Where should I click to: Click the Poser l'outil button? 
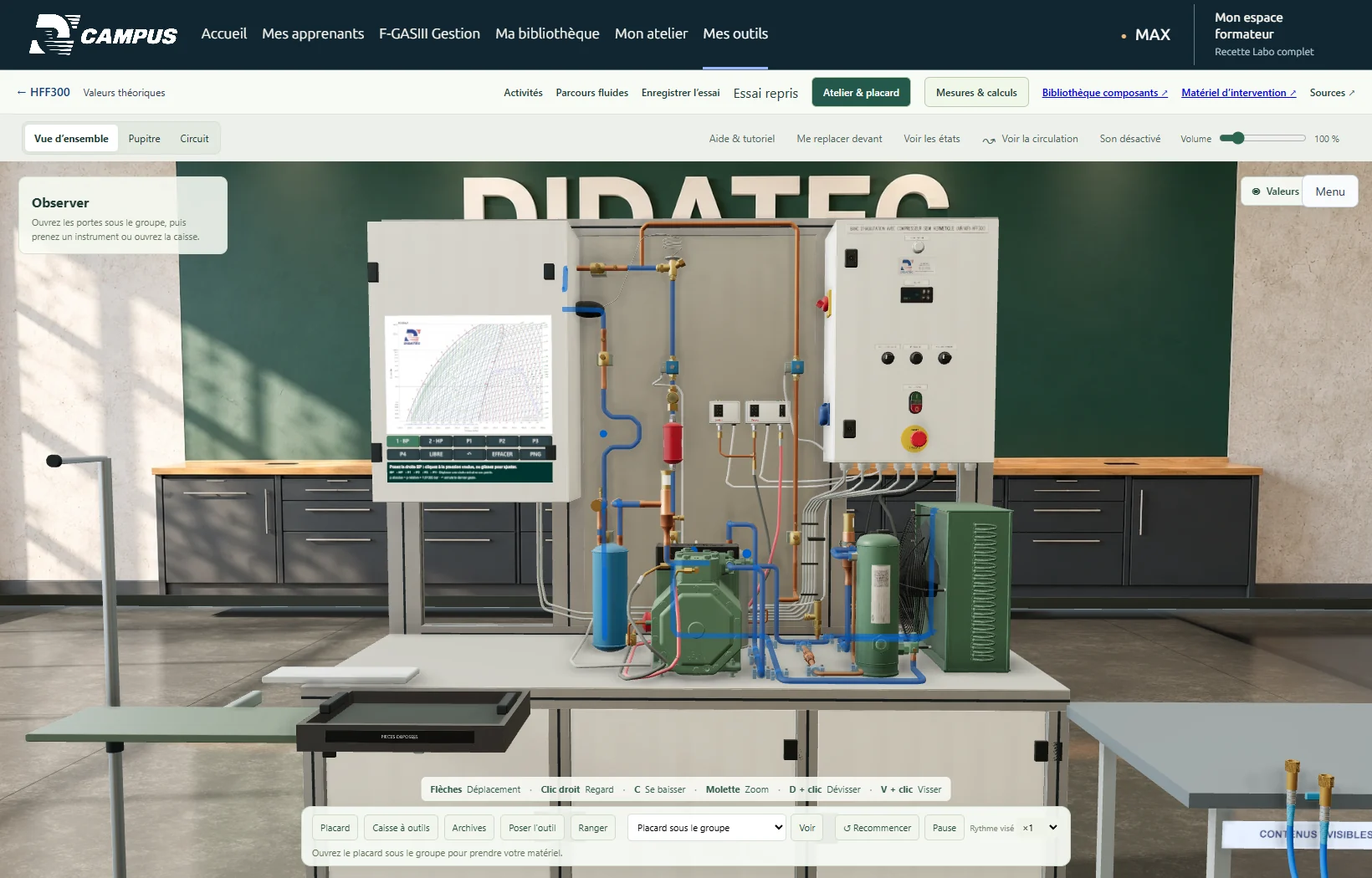click(532, 828)
